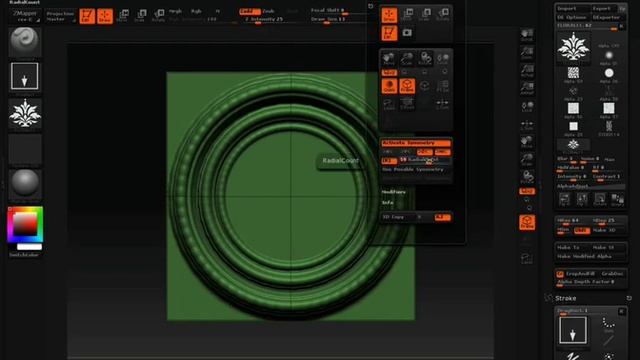The height and width of the screenshot is (360, 640).
Task: Click the Scroll icon on right shelf
Action: point(527,35)
